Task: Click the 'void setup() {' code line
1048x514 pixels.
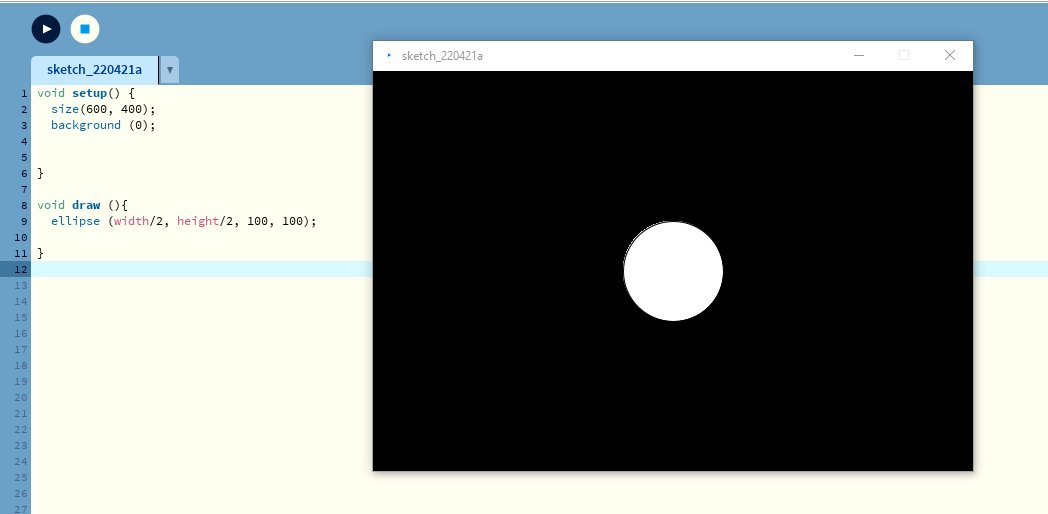Action: pyautogui.click(x=86, y=93)
